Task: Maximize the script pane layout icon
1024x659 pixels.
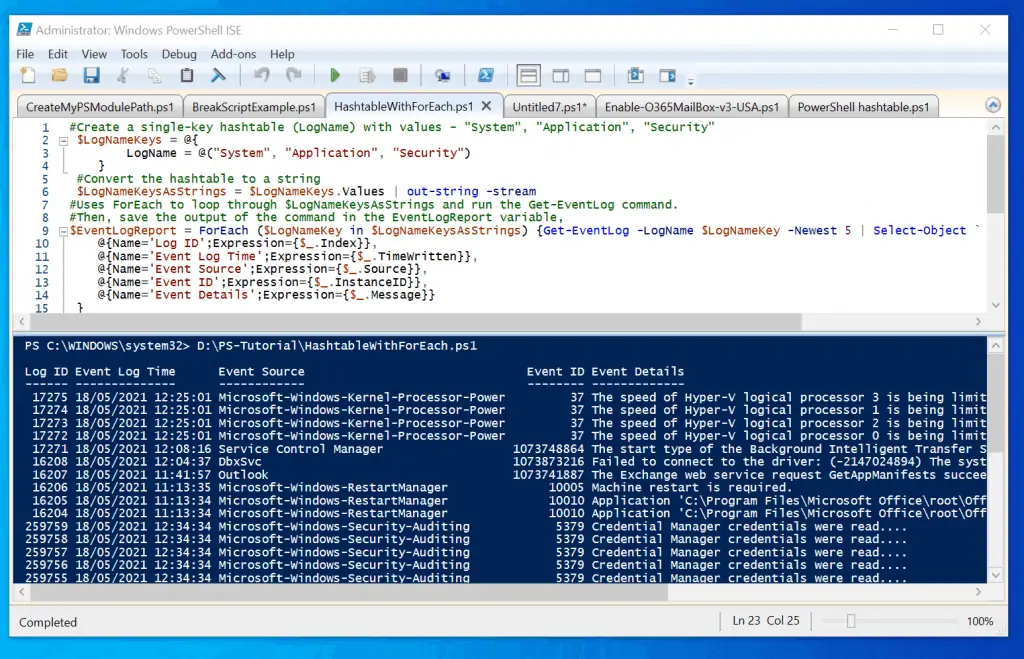Action: [593, 76]
